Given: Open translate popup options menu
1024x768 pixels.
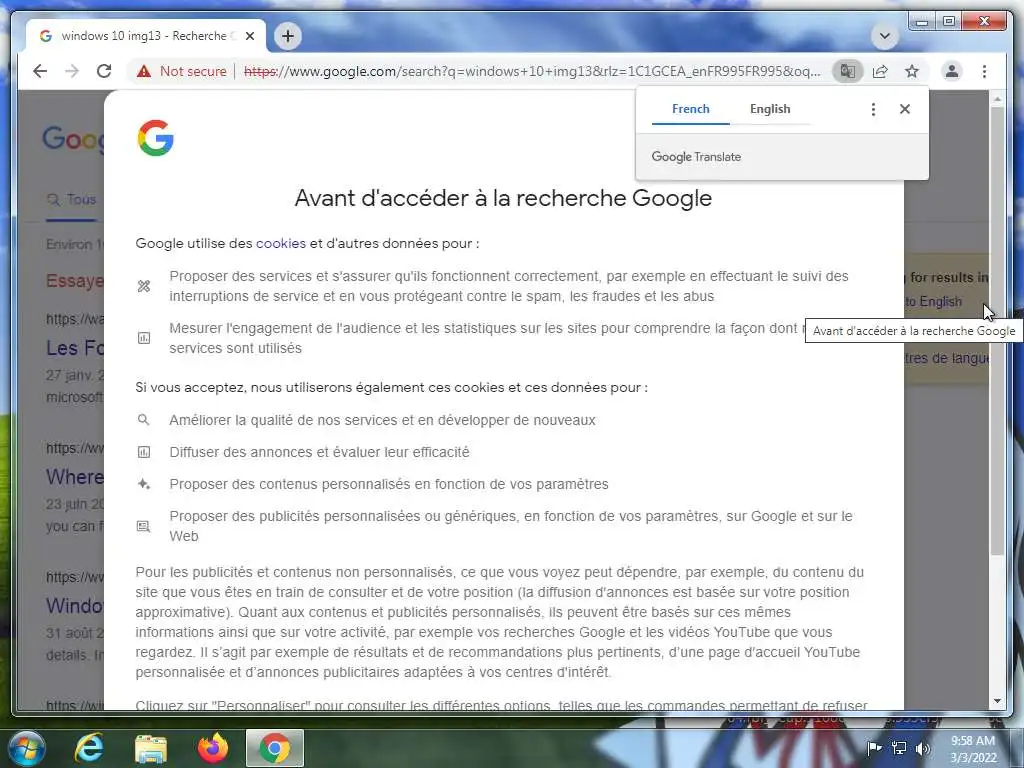Looking at the screenshot, I should [873, 109].
